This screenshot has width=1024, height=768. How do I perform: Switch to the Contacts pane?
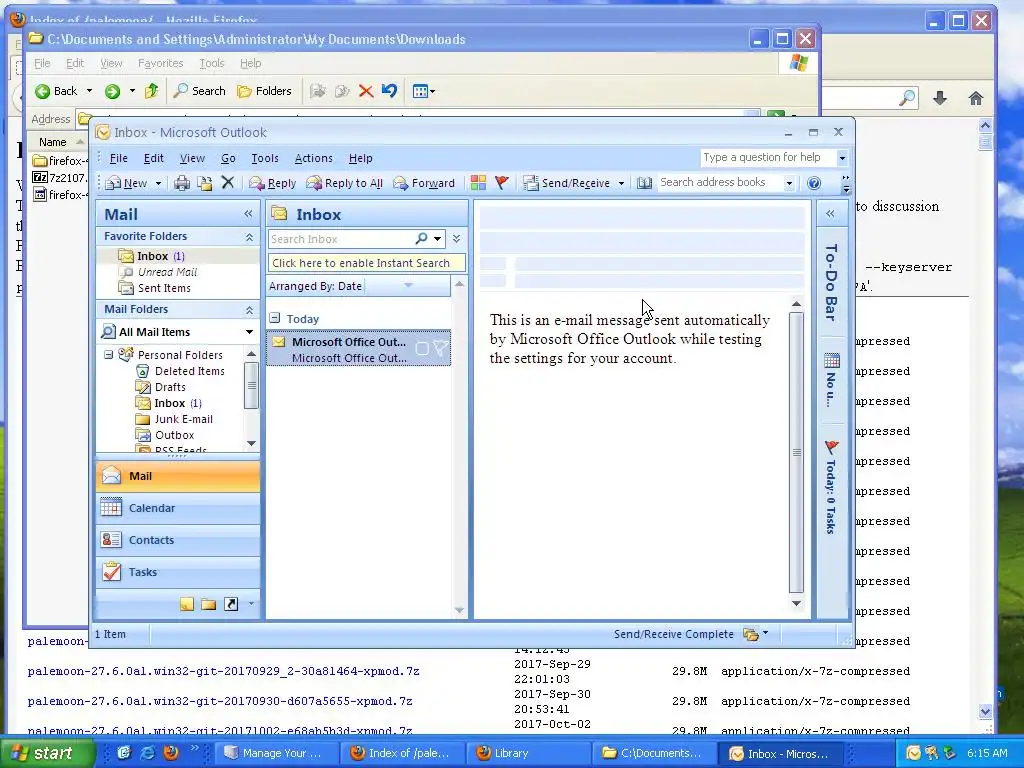point(178,540)
